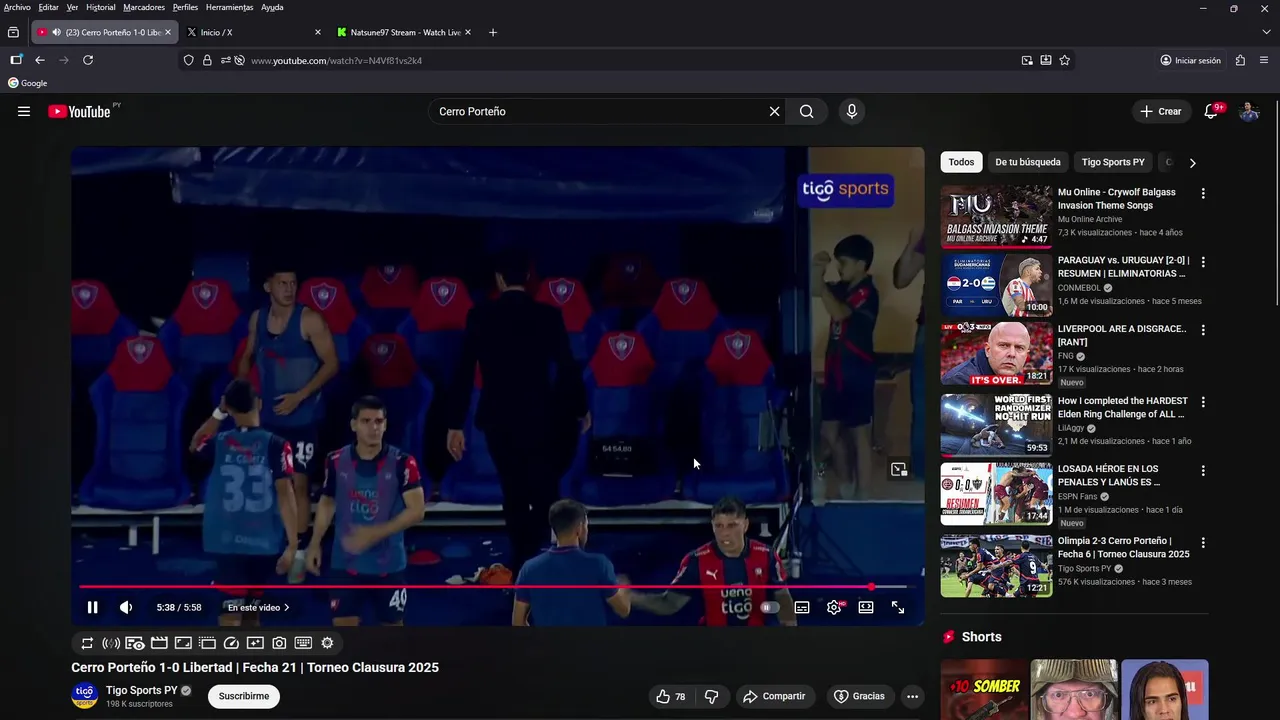Select the 'De tu búsqueda' filter chip
The image size is (1280, 720).
point(1028,162)
